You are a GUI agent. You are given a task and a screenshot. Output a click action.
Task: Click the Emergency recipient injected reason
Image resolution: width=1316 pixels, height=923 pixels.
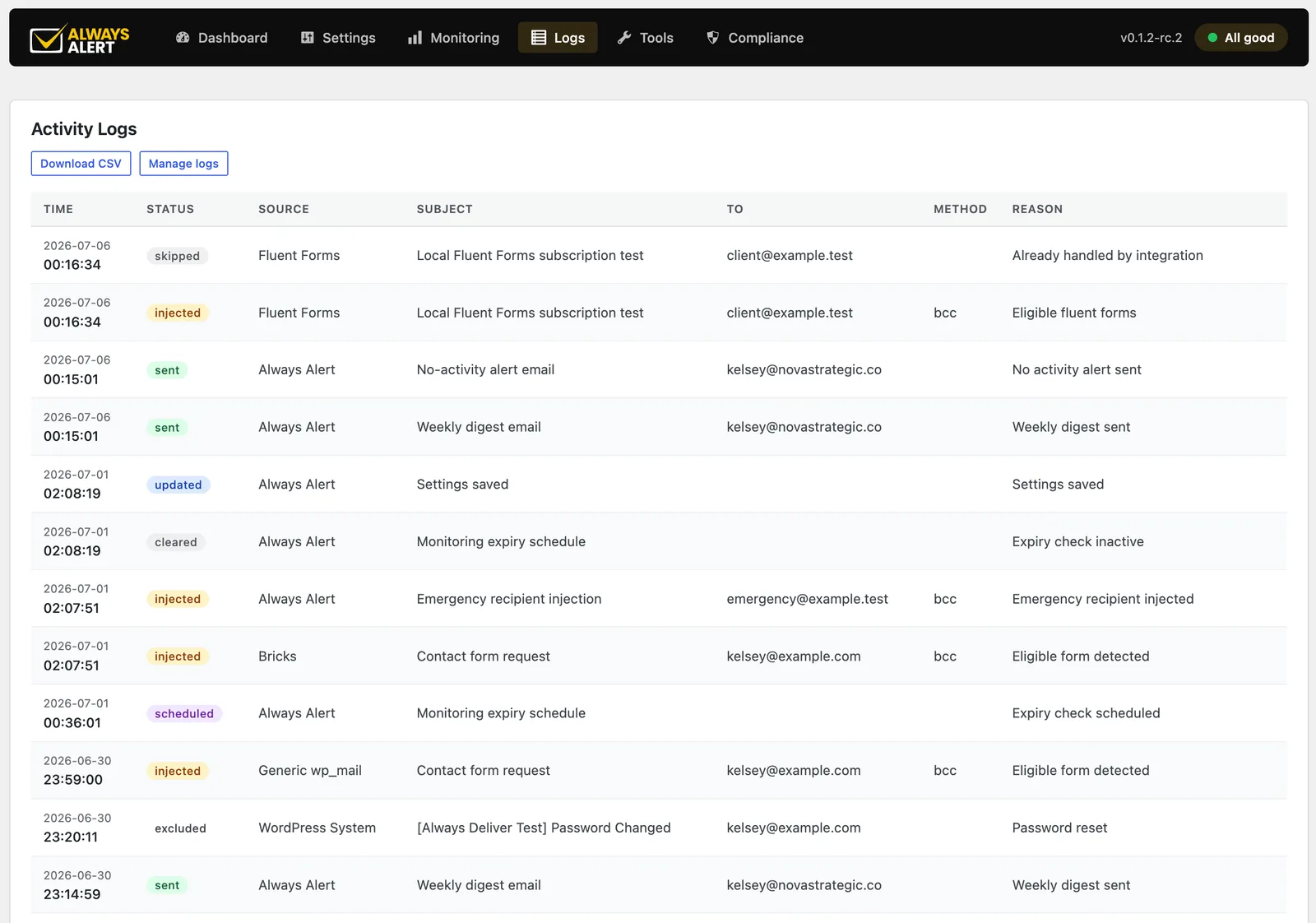click(x=1102, y=599)
